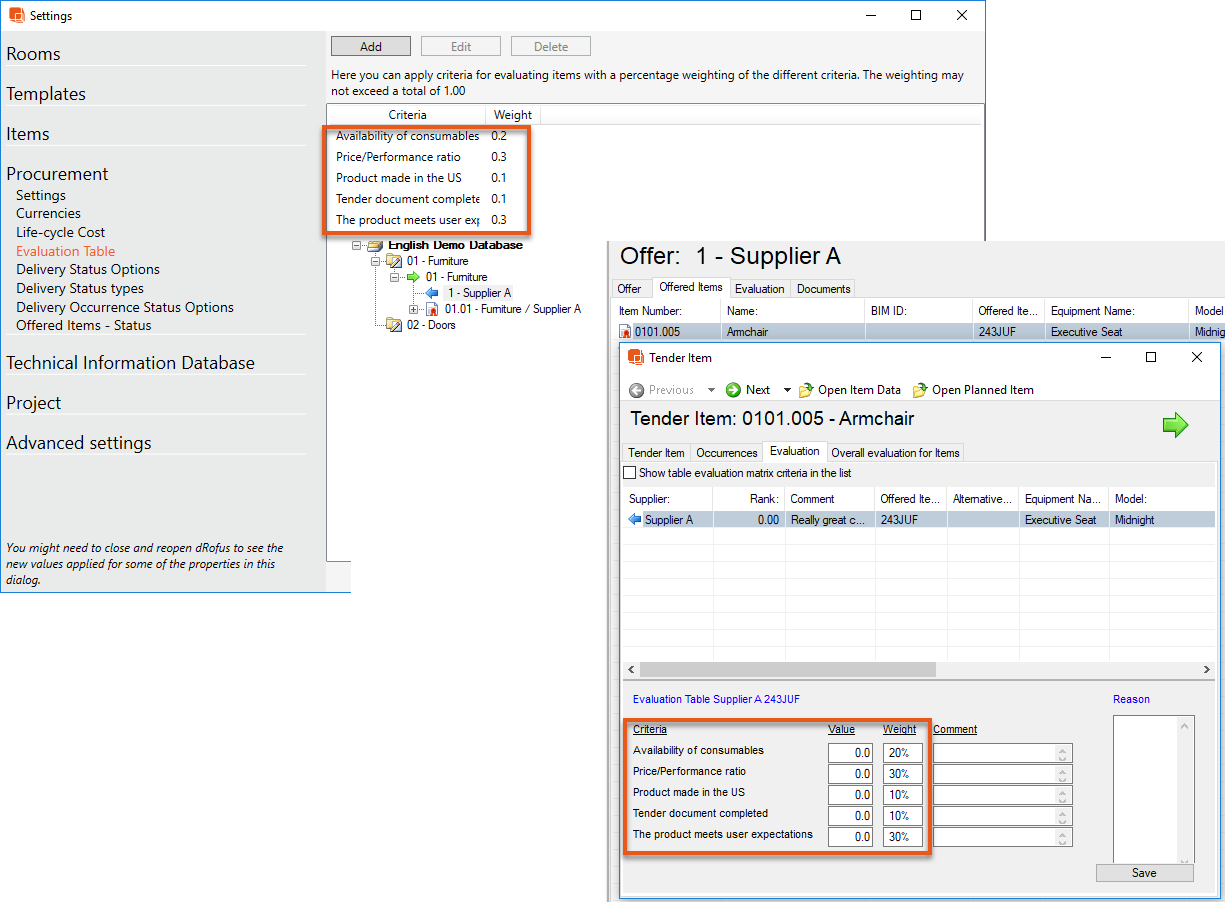Open the dropdown arrow next to Previous
1225x902 pixels.
711,390
